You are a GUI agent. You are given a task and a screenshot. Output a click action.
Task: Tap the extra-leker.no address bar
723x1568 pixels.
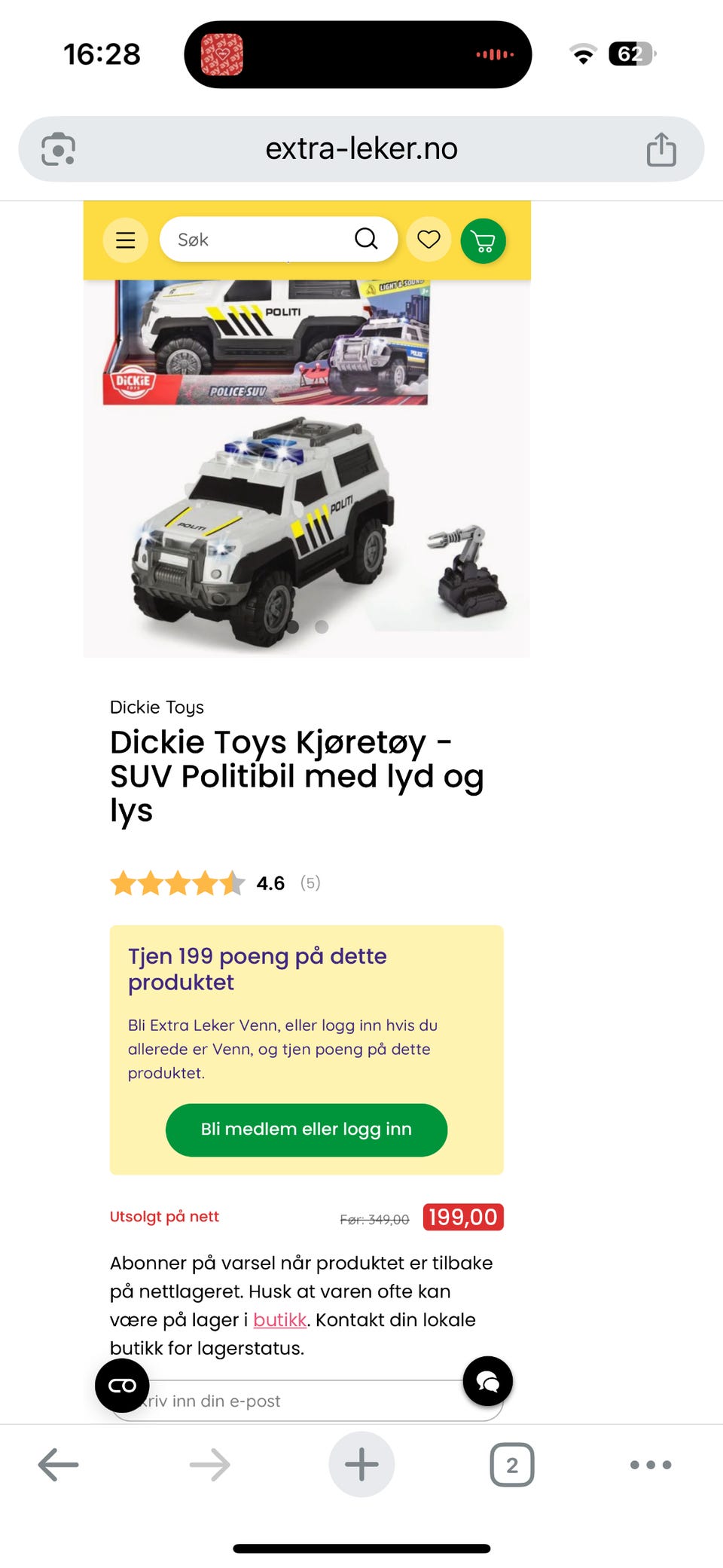361,149
